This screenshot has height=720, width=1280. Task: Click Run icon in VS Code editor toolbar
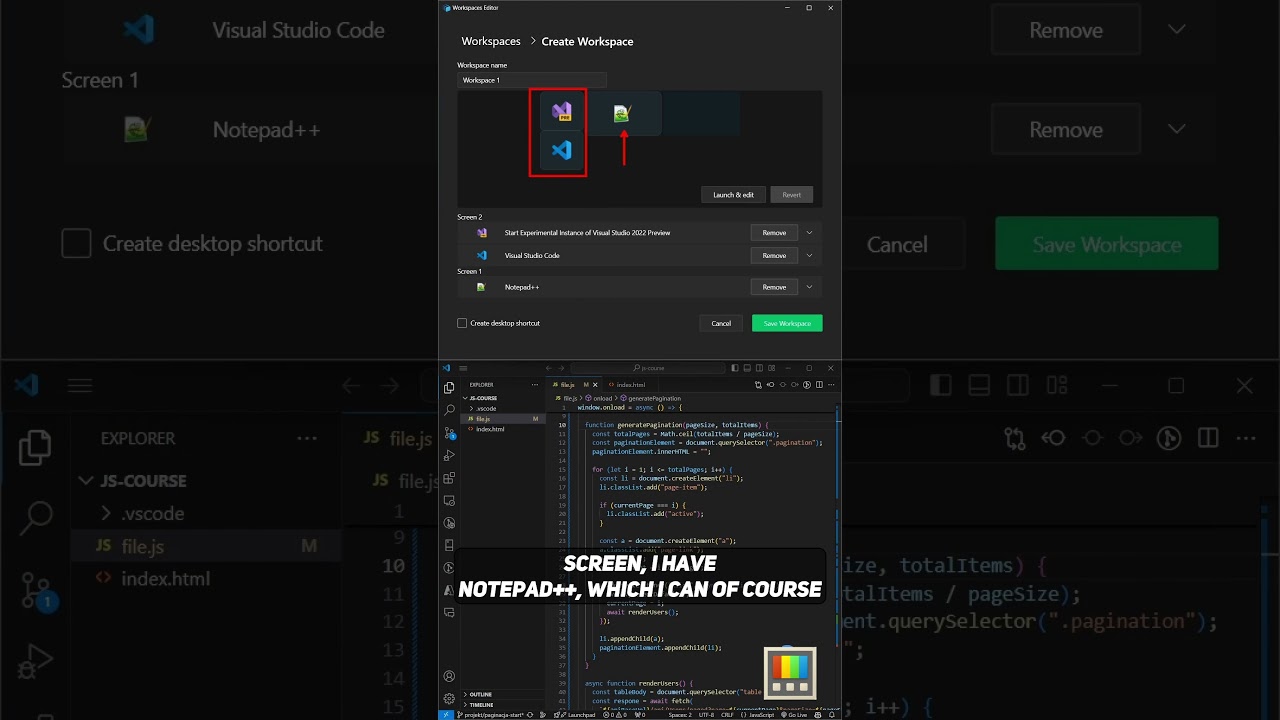[x=807, y=384]
